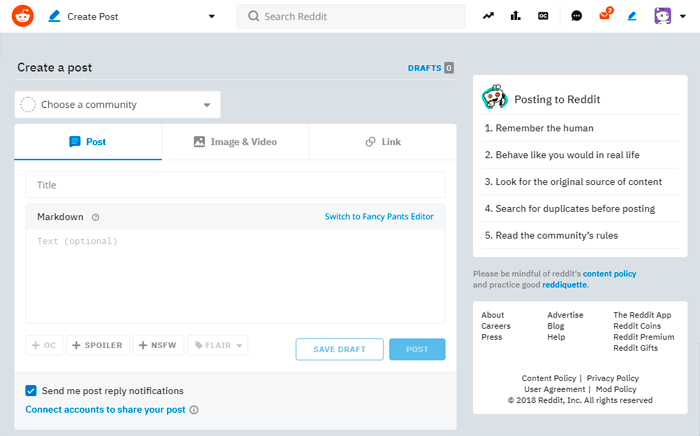Click the search magnifier icon

pyautogui.click(x=254, y=16)
